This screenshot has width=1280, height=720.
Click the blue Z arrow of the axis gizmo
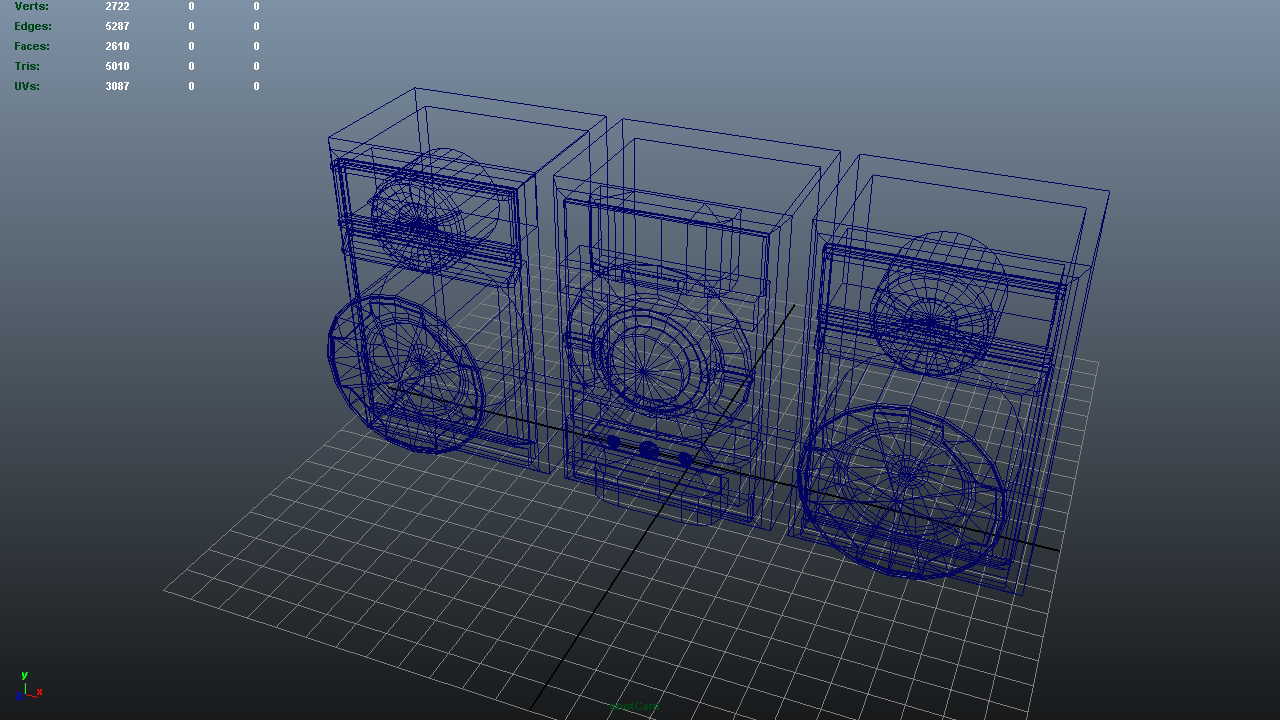coord(19,696)
